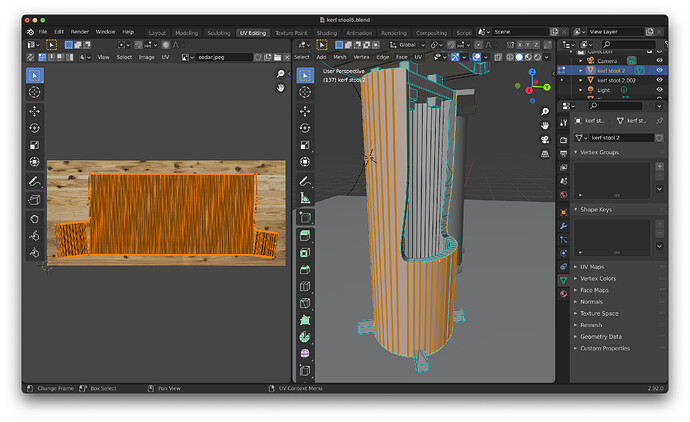Open viewport shading options dropdown arrow
Image resolution: width=690 pixels, height=422 pixels.
[x=547, y=57]
